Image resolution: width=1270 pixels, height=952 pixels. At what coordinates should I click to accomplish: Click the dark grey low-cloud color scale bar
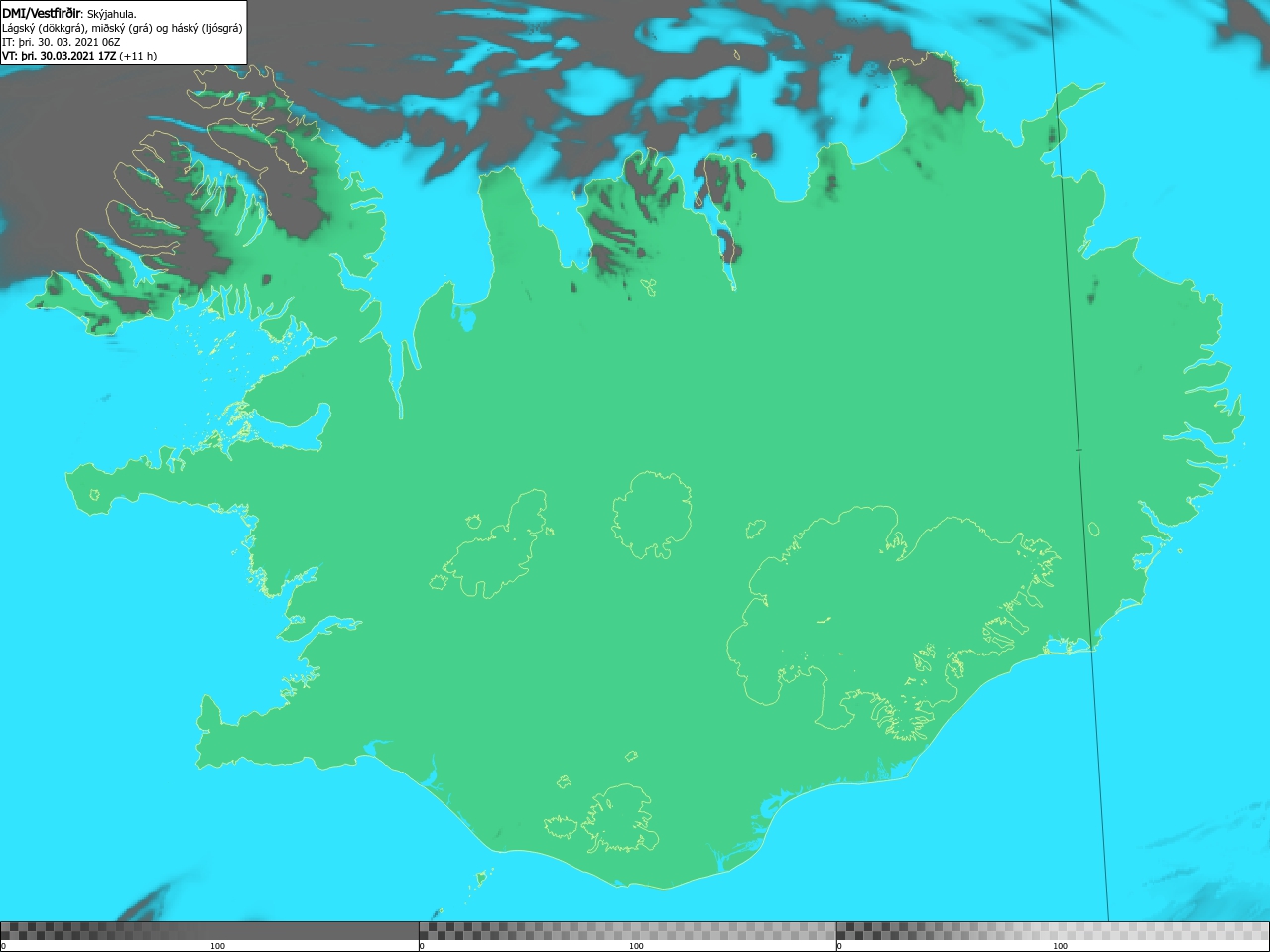209,931
